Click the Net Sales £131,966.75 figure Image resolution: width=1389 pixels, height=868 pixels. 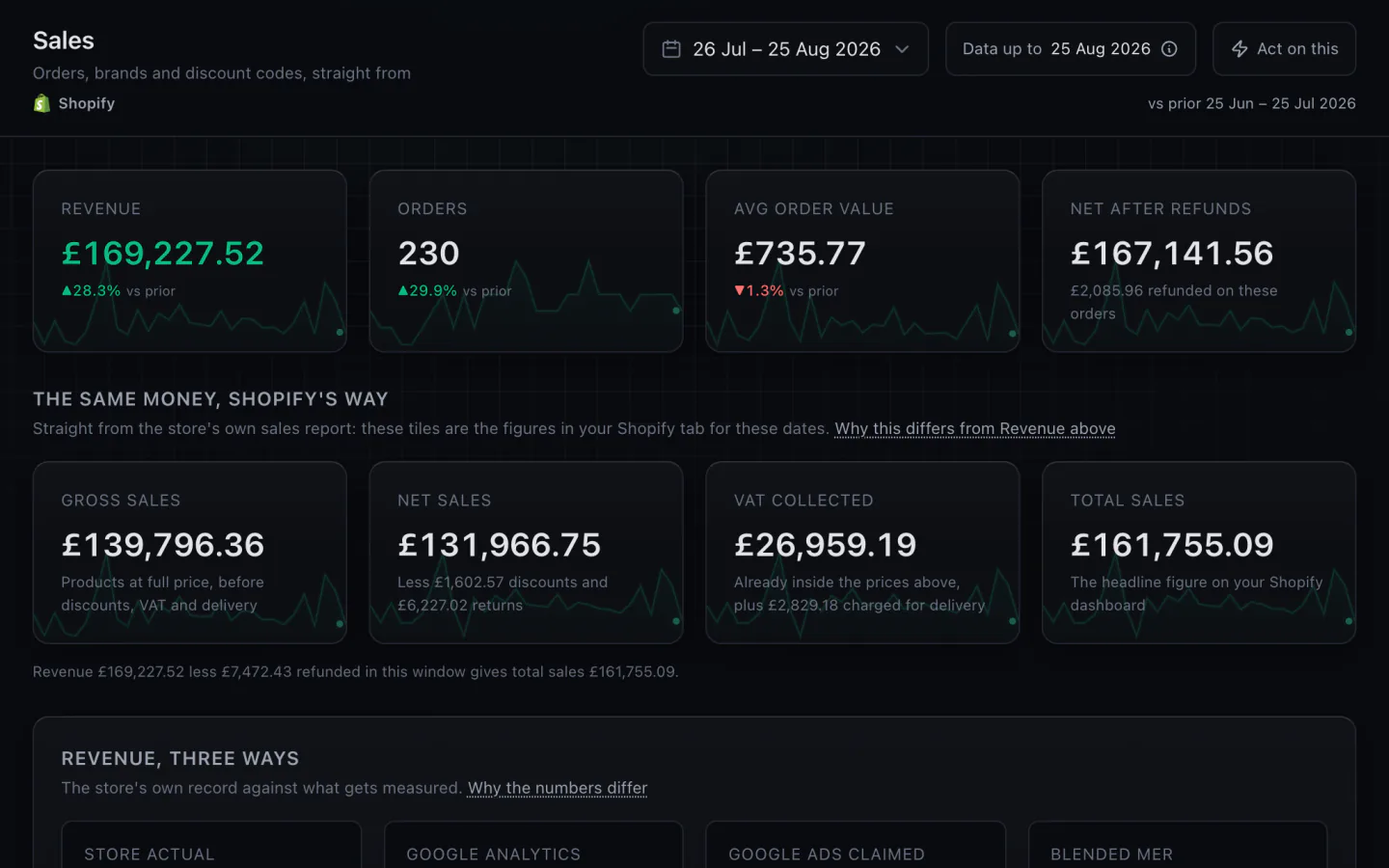click(500, 545)
